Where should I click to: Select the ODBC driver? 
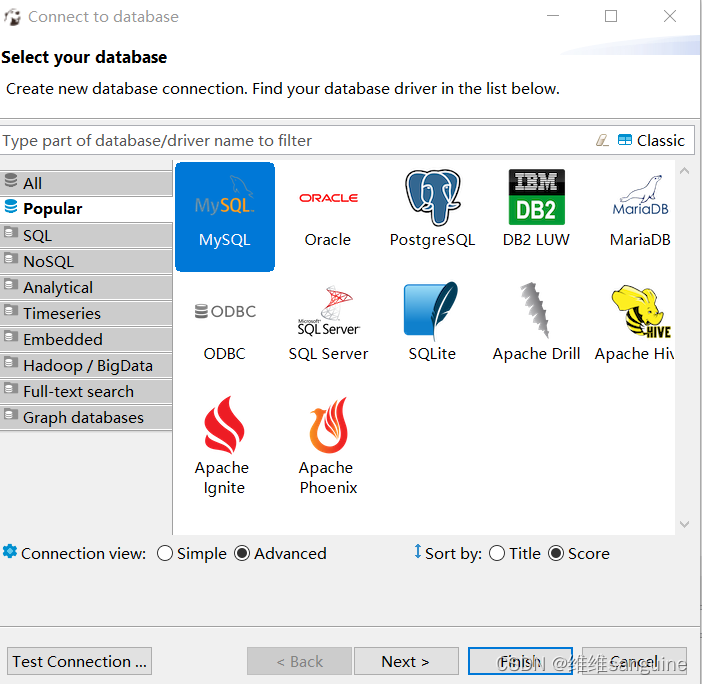225,330
